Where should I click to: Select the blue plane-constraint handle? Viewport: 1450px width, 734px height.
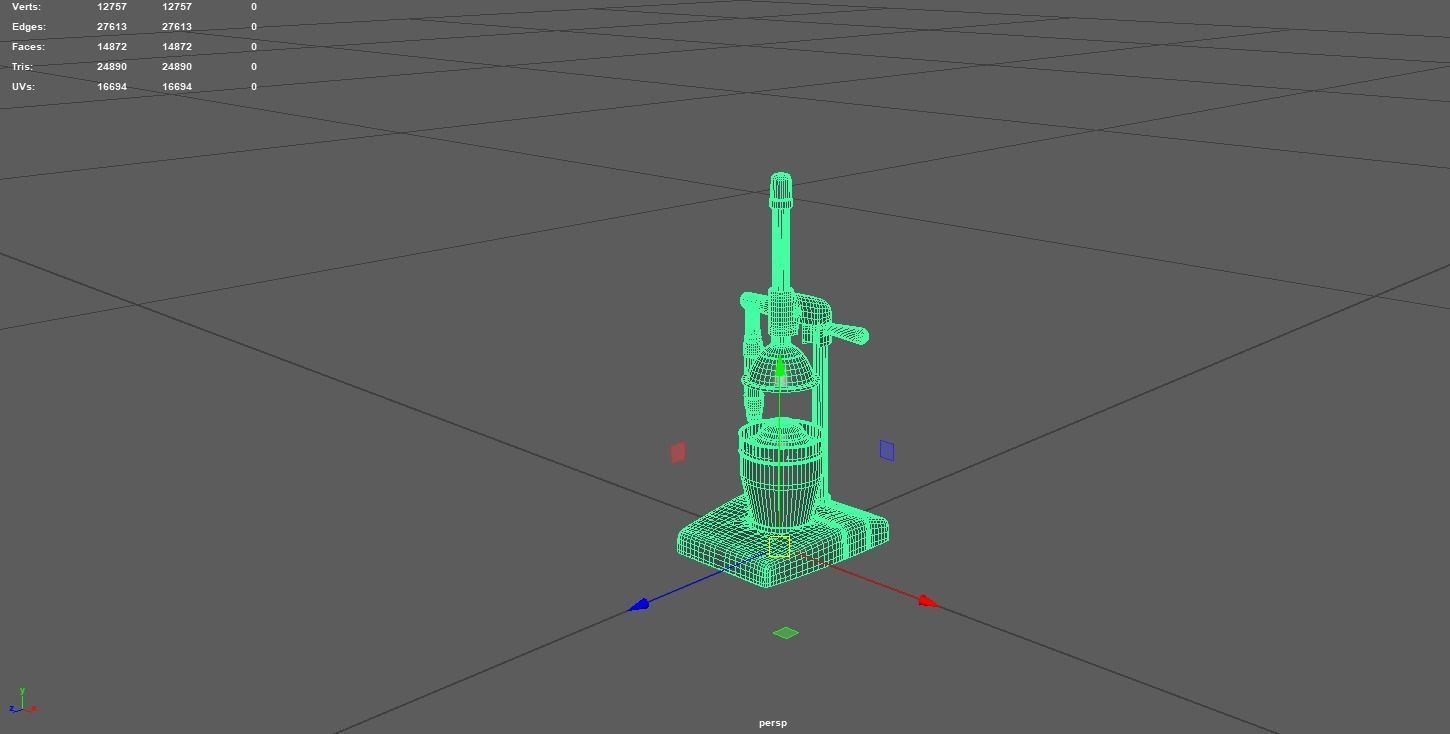tap(887, 450)
